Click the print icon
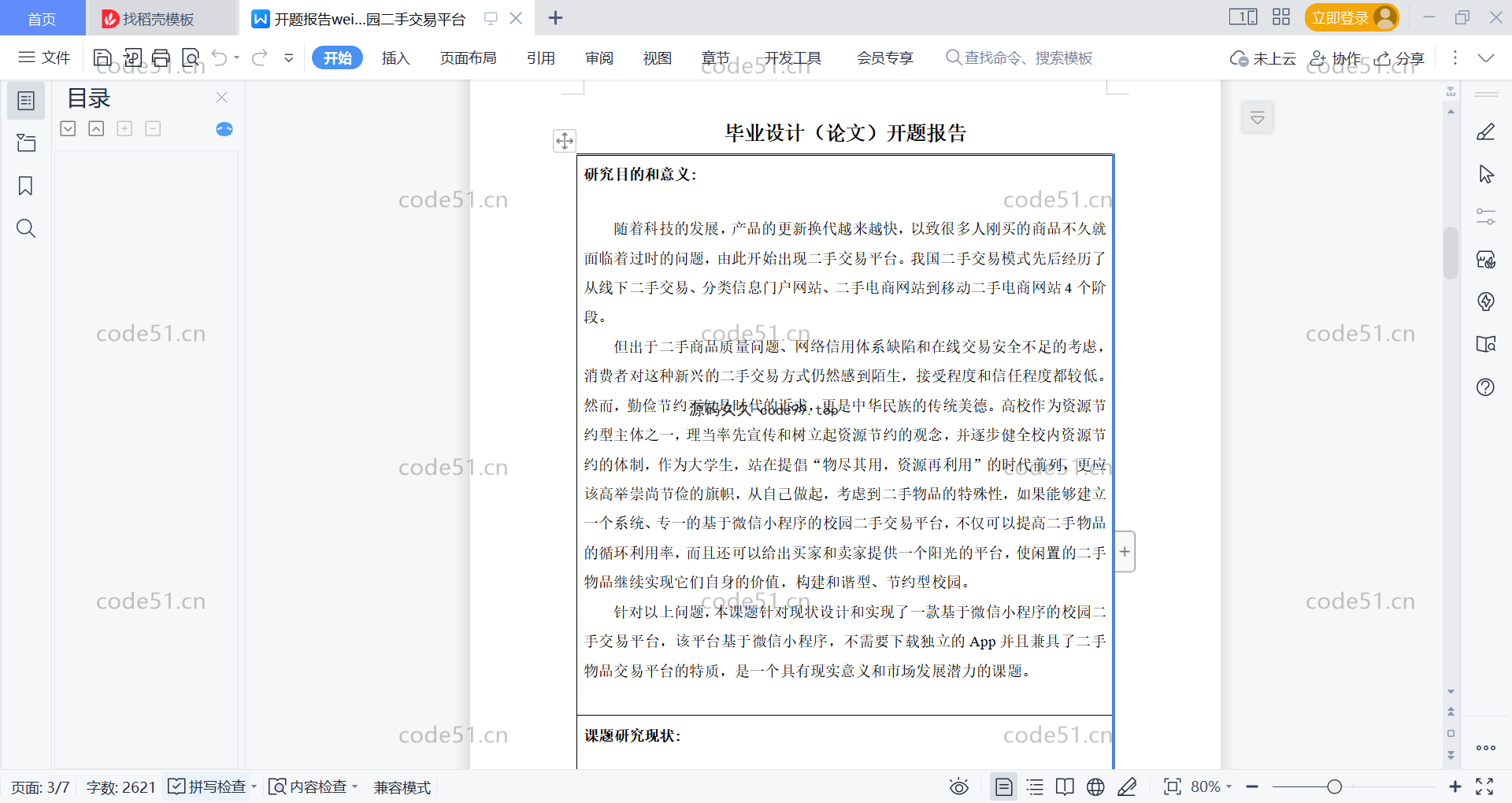1512x803 pixels. click(161, 57)
